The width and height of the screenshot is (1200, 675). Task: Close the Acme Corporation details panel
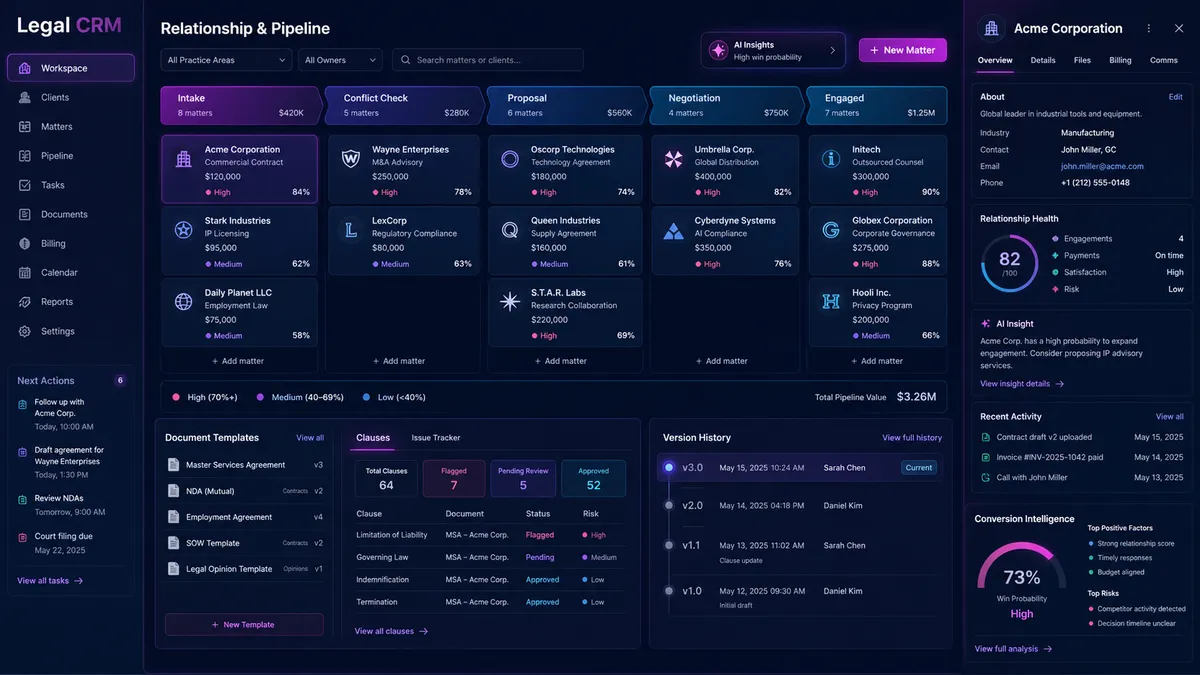pyautogui.click(x=1180, y=29)
